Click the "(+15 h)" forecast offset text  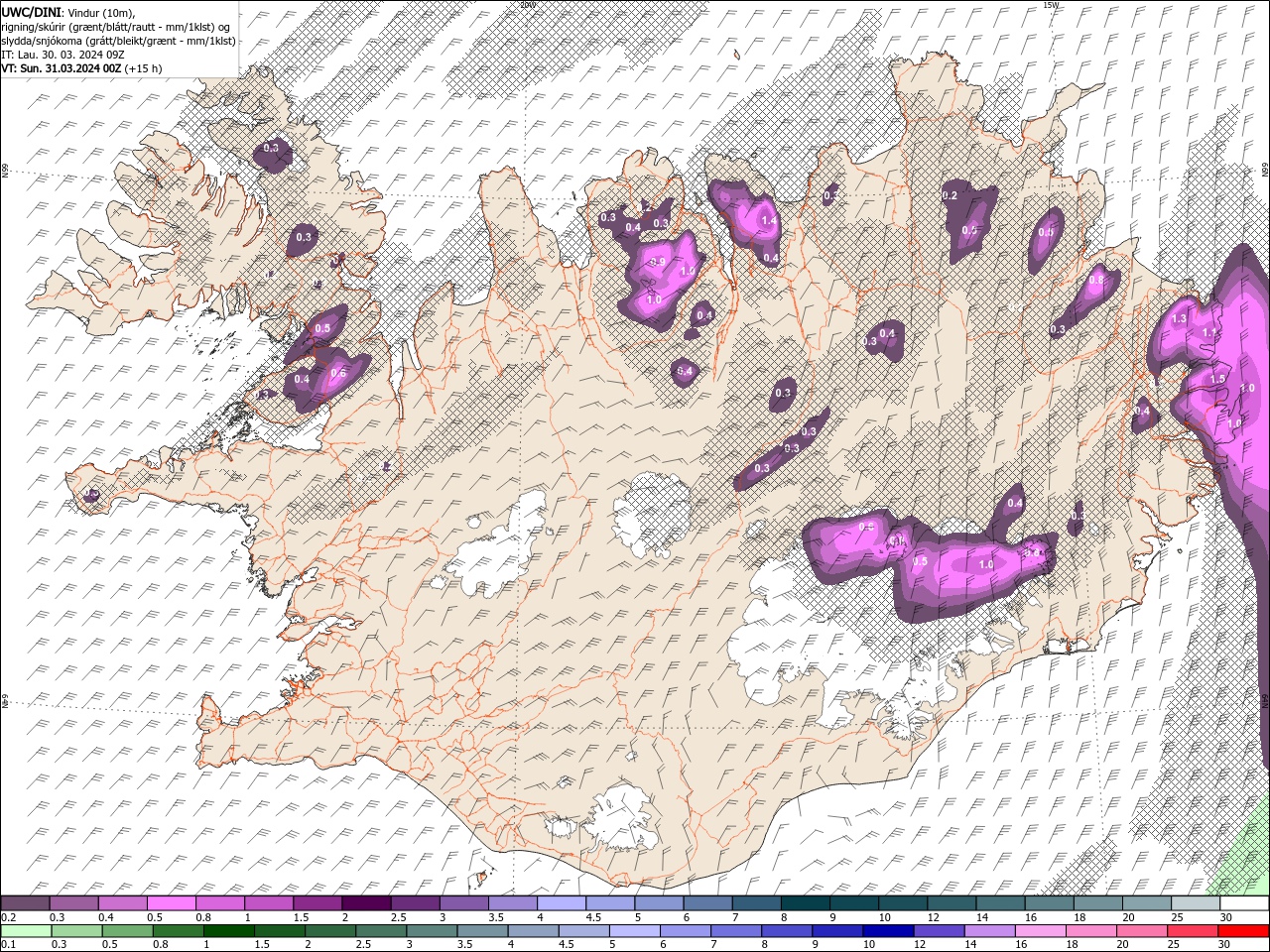pos(144,68)
